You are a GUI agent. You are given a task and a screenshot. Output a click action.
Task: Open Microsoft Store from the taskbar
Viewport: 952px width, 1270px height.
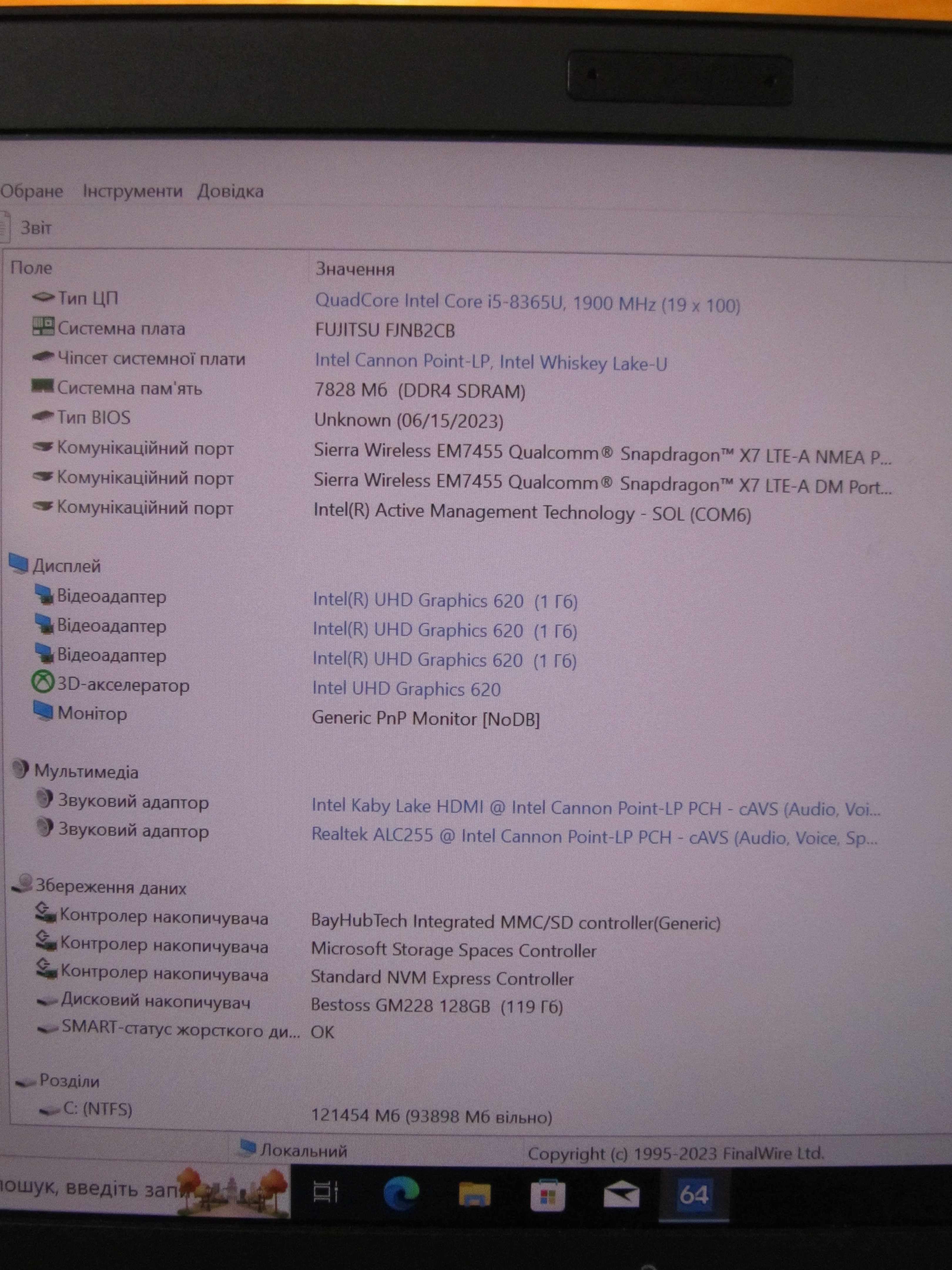click(x=548, y=1195)
